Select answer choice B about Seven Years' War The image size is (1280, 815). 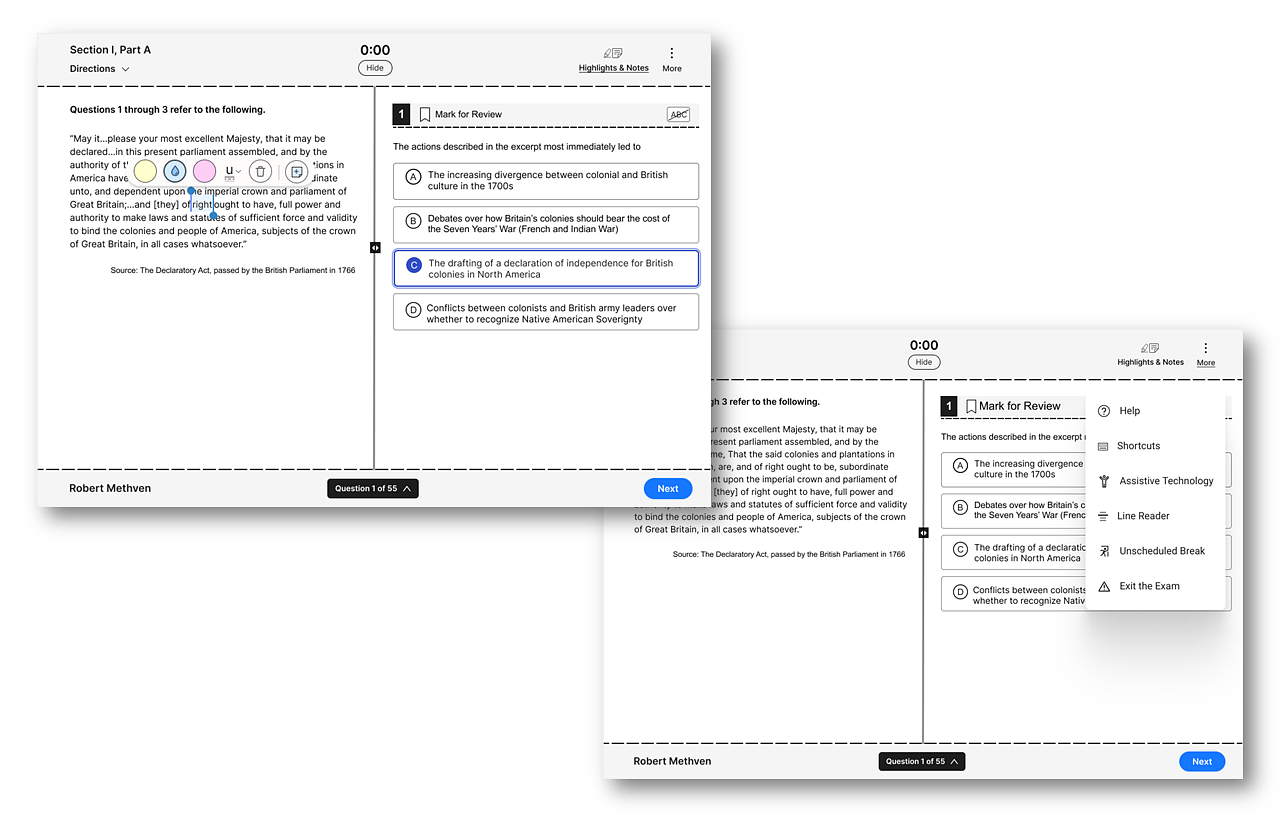point(545,224)
